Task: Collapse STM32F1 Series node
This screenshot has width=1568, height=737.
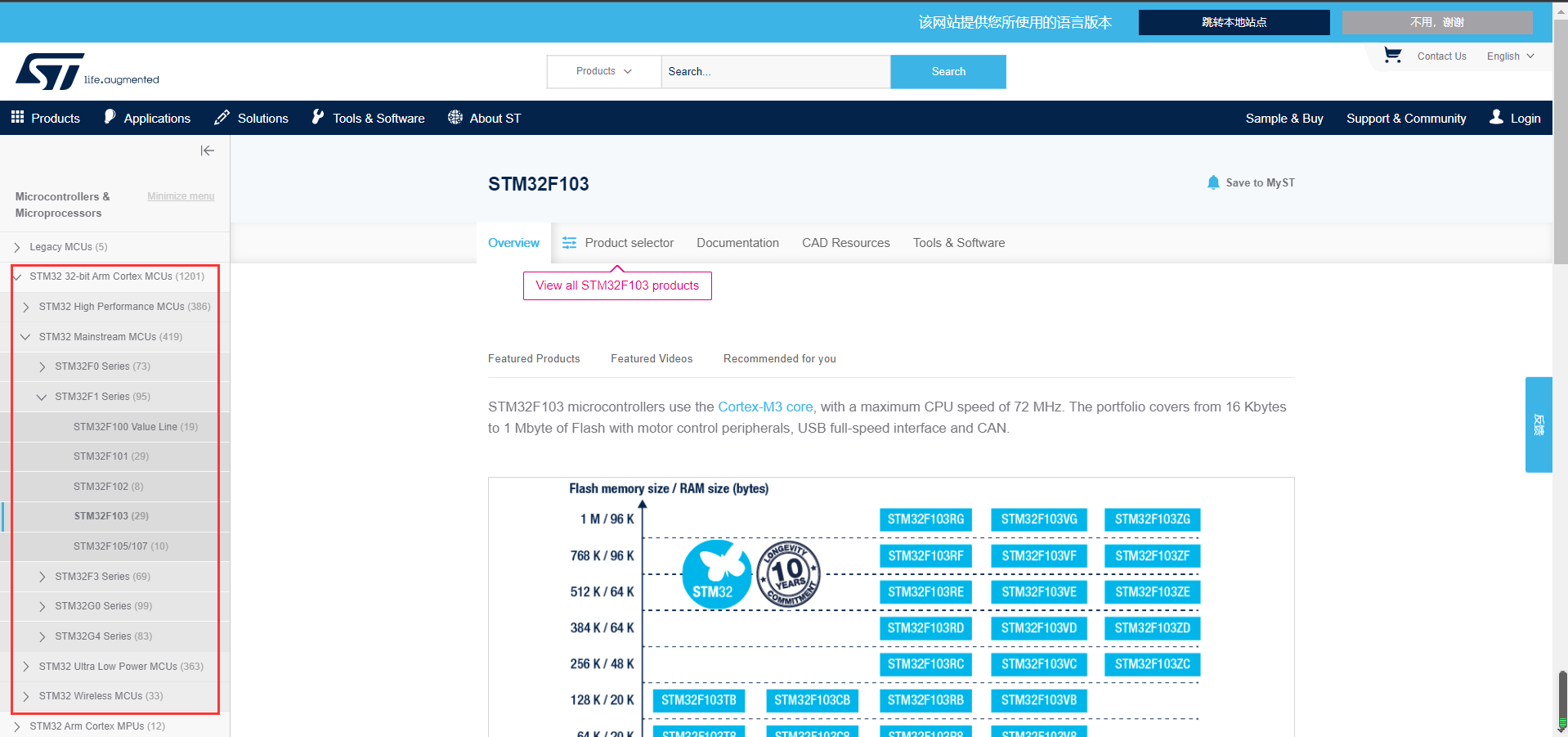Action: point(42,397)
